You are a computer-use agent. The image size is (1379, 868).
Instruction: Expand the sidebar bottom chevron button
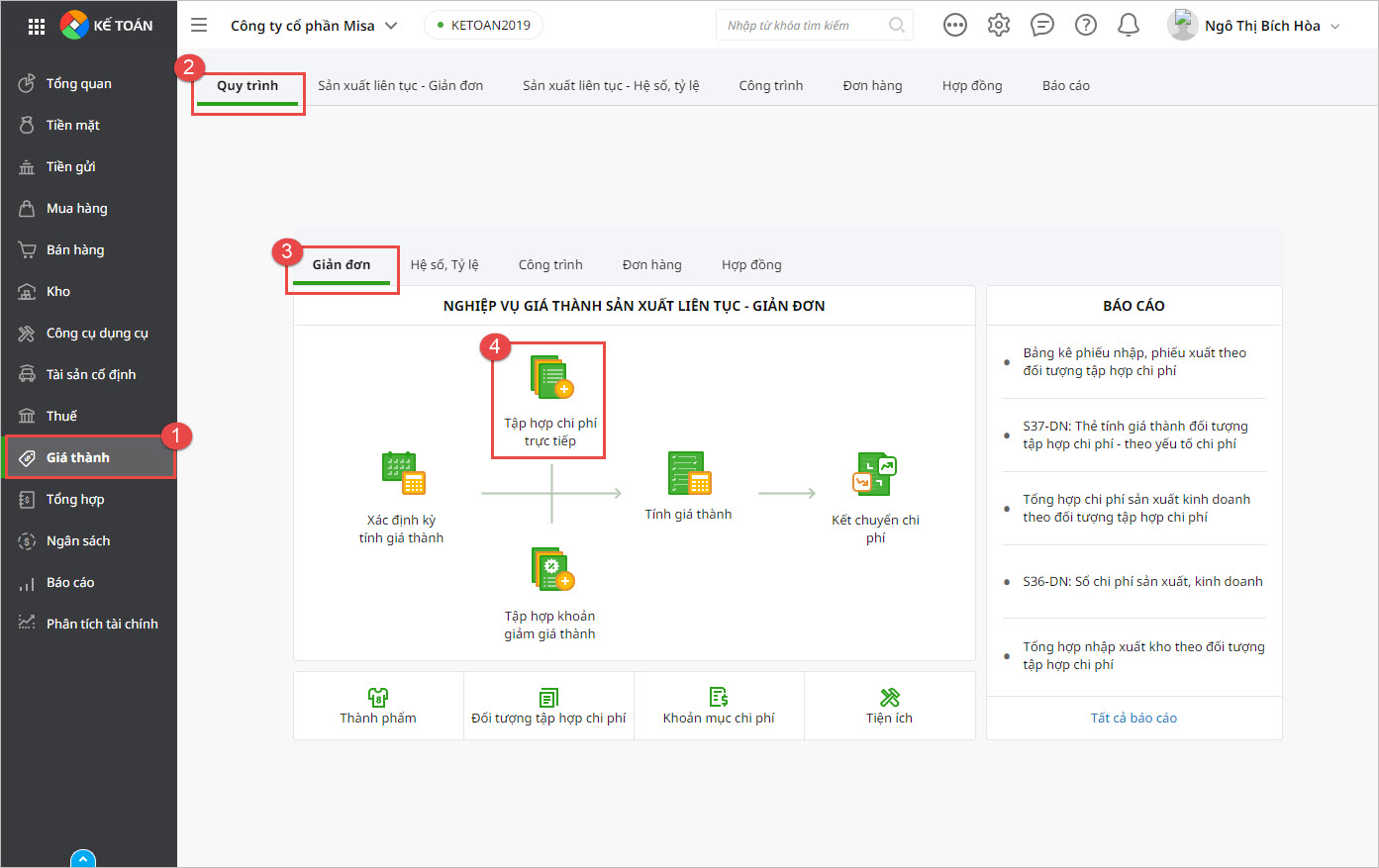pyautogui.click(x=83, y=859)
